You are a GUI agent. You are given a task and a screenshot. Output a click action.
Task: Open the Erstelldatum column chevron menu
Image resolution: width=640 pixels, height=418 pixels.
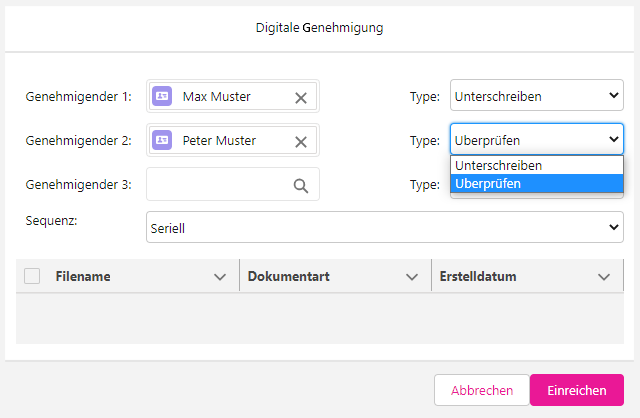pos(603,277)
